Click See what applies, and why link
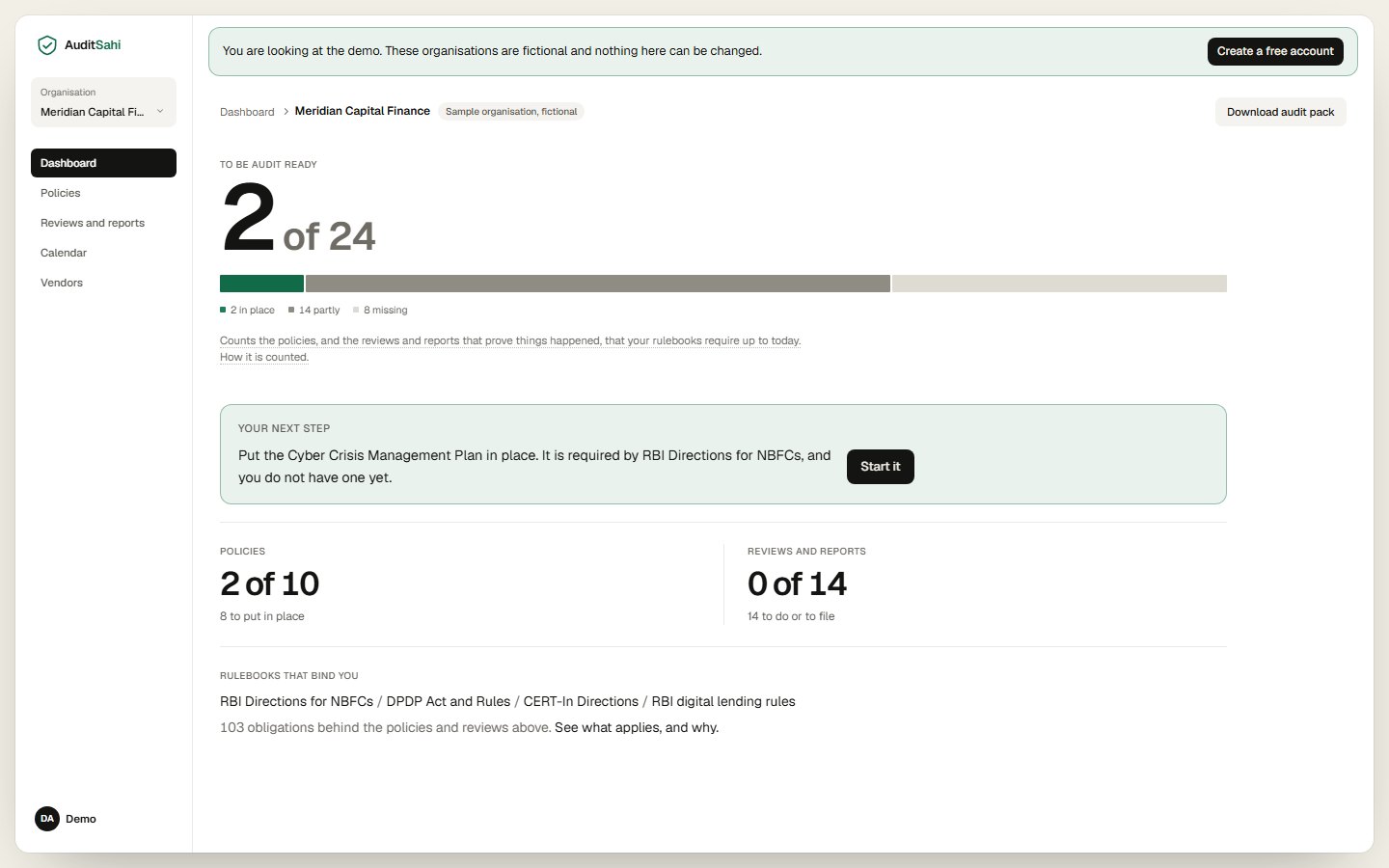The width and height of the screenshot is (1389, 868). (637, 727)
